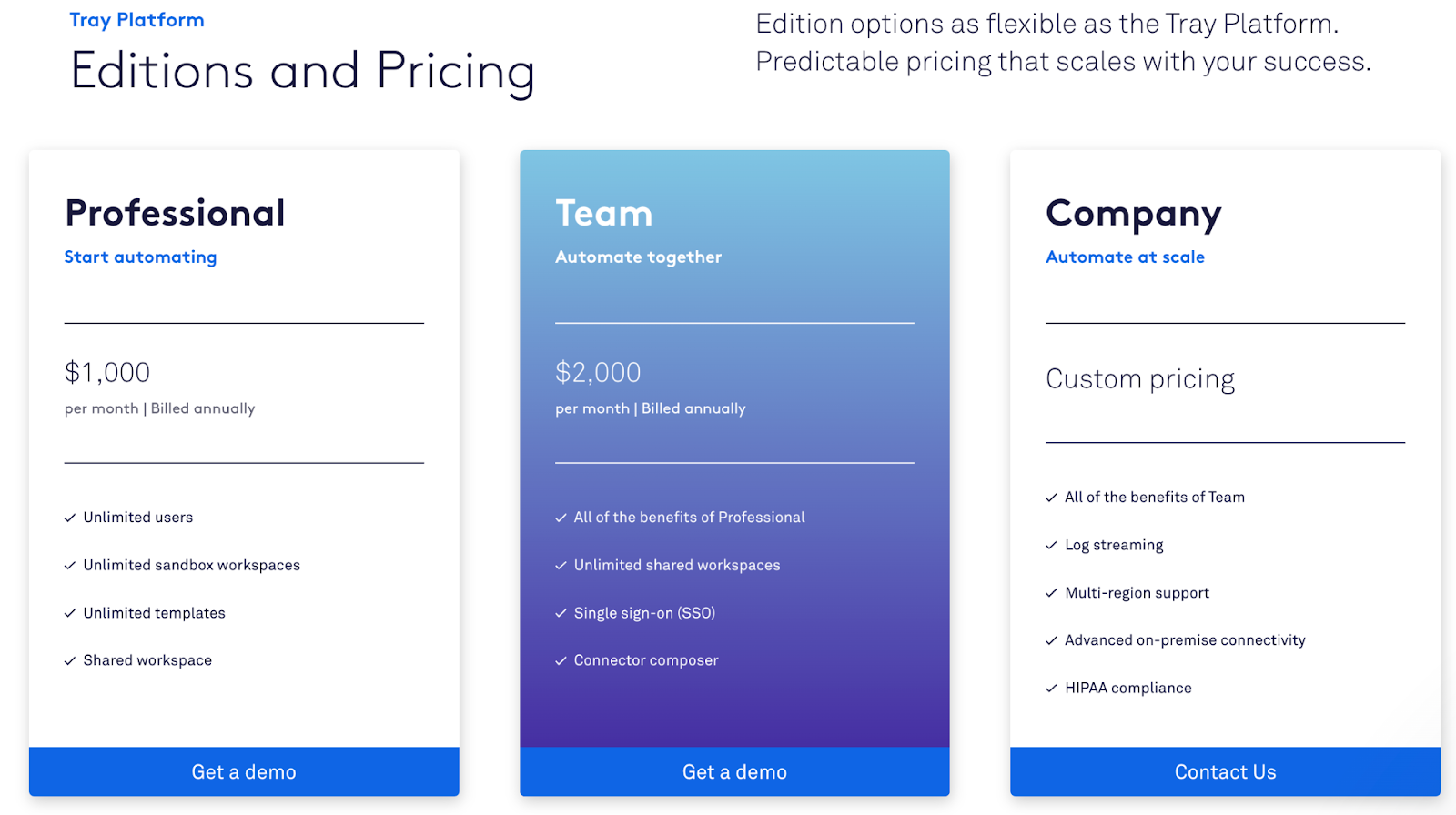1456x815 pixels.
Task: Open the Tray Platform link
Action: [x=136, y=20]
